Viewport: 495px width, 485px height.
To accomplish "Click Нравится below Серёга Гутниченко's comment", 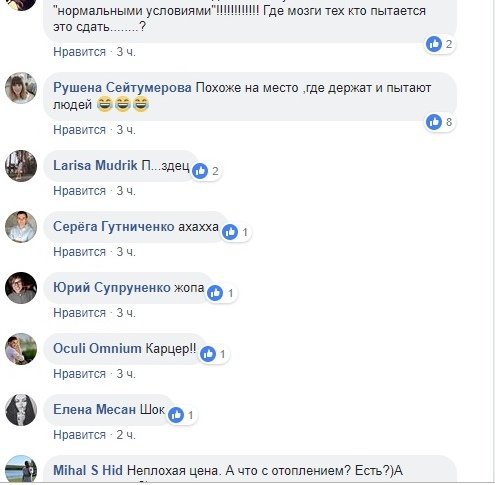I will coord(79,252).
